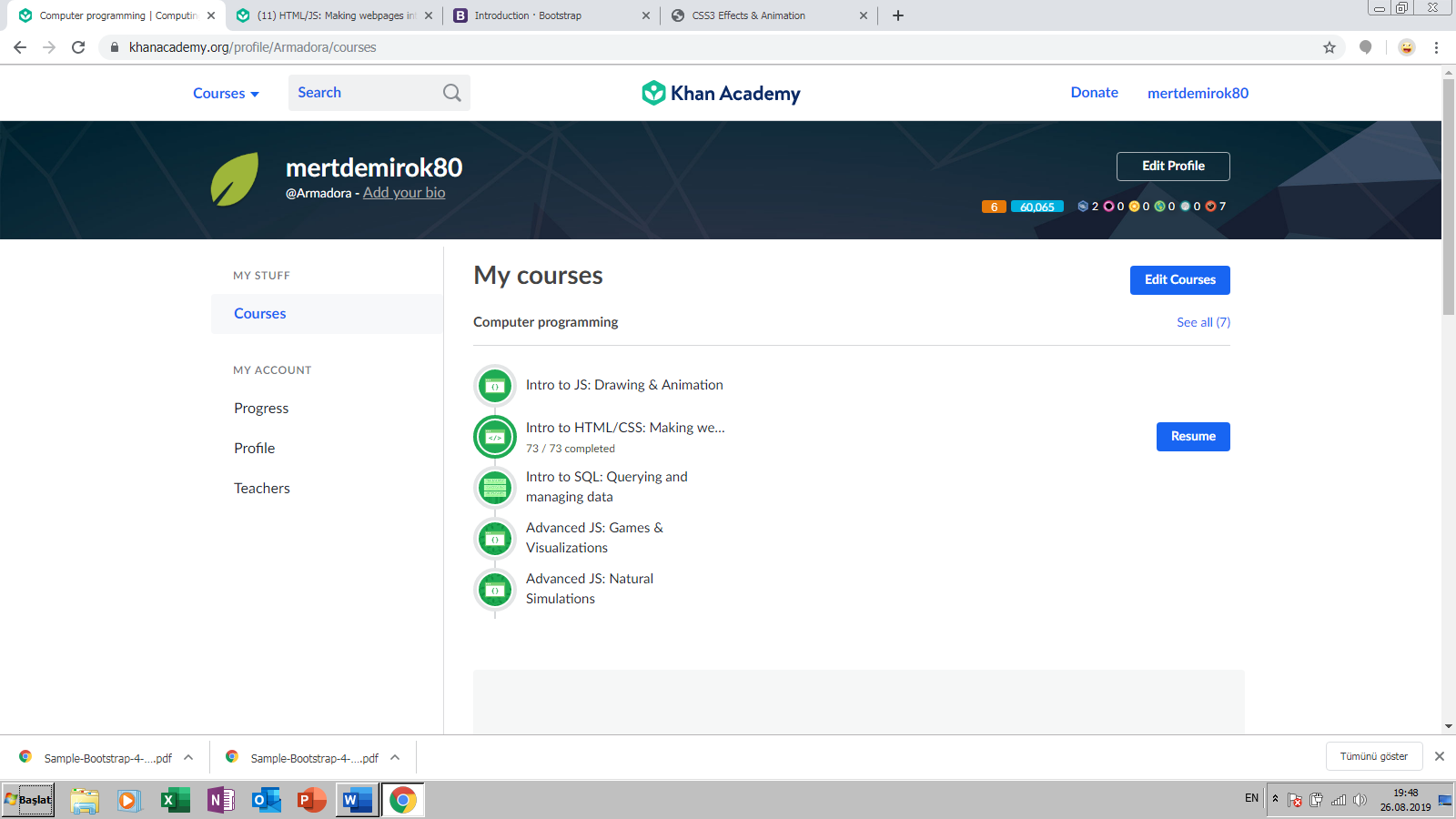Expand second Sample-Bootstrap-4 pdf download options

(395, 757)
